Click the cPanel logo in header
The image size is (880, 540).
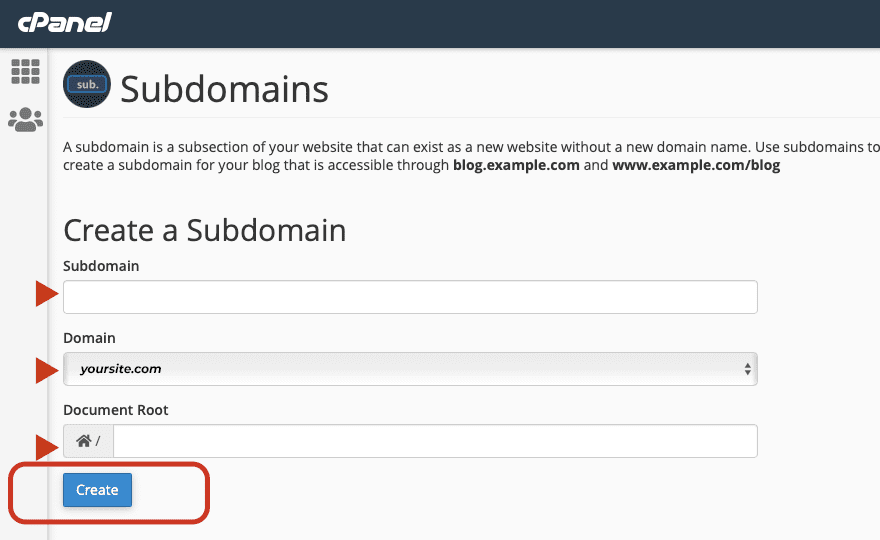coord(64,22)
